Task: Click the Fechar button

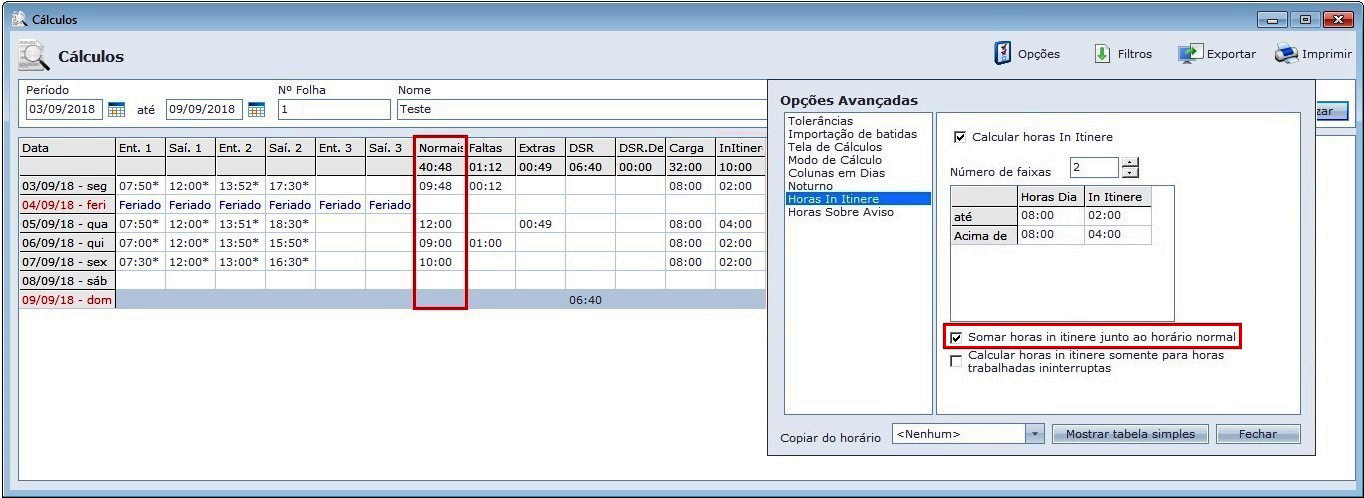Action: point(1257,434)
